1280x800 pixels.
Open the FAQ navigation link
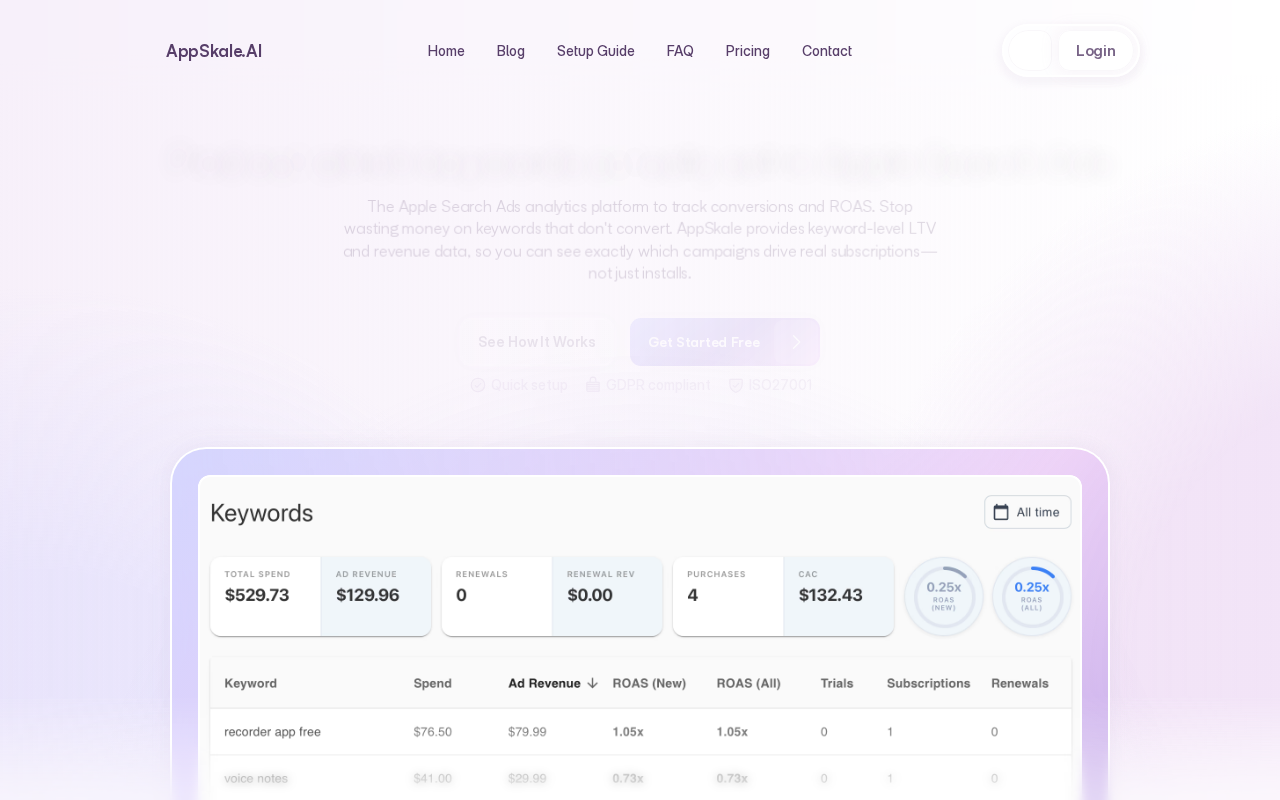680,51
